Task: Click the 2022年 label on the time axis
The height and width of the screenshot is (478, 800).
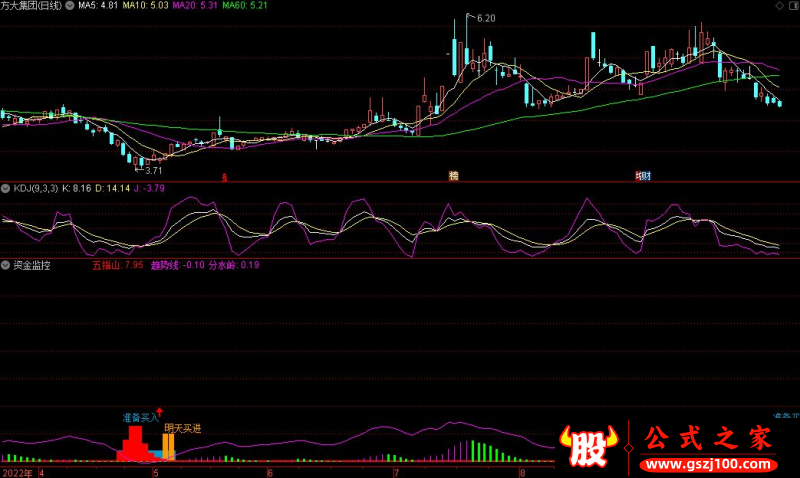Action: coord(17,471)
